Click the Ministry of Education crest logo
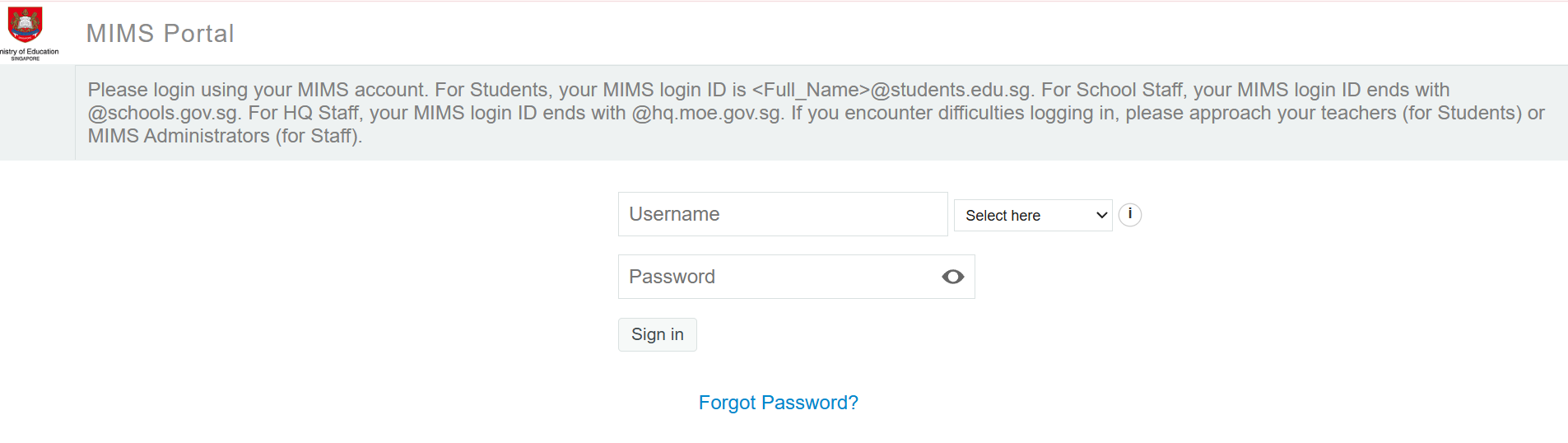 point(25,25)
